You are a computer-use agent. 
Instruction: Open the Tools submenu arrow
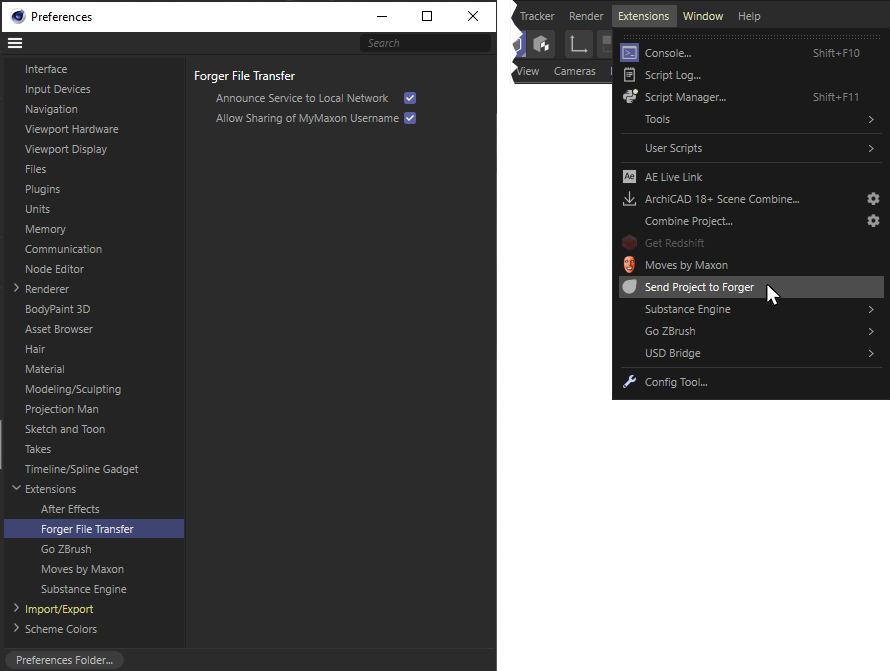871,119
